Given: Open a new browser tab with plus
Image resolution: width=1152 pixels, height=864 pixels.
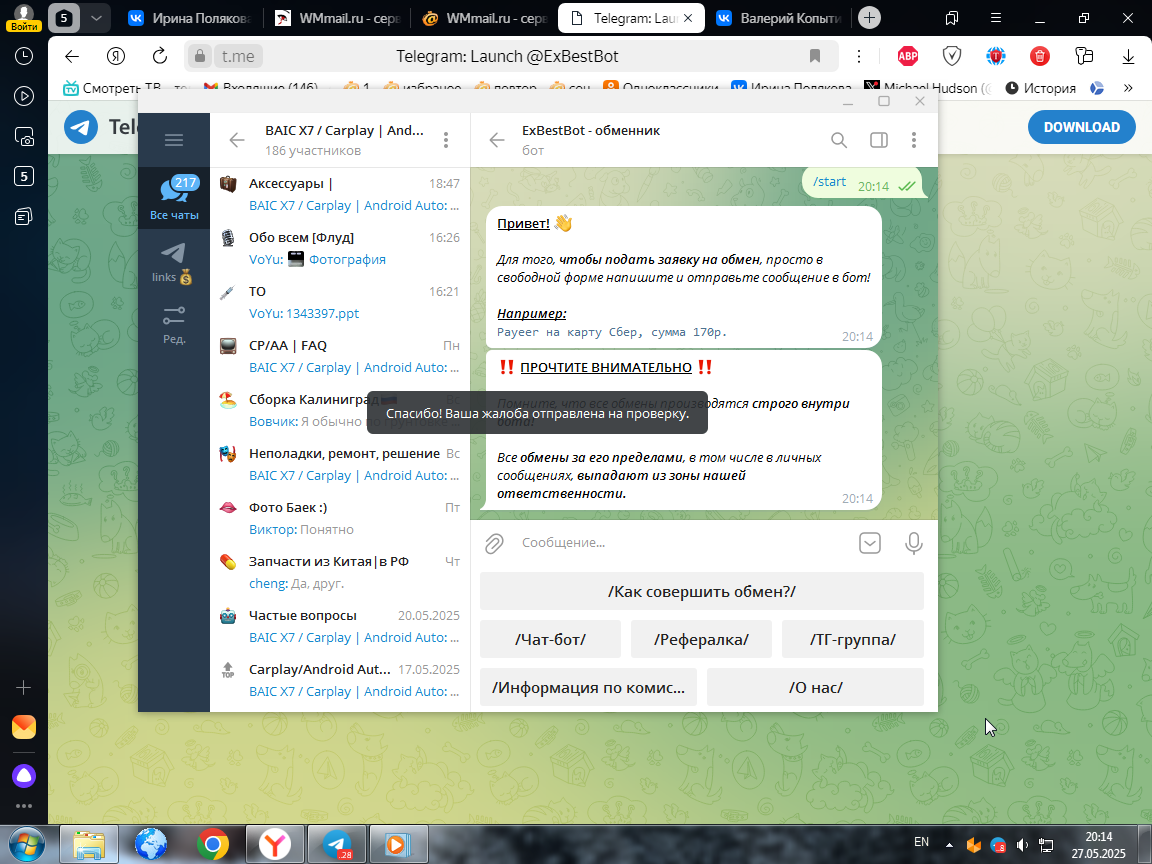Looking at the screenshot, I should pyautogui.click(x=869, y=18).
